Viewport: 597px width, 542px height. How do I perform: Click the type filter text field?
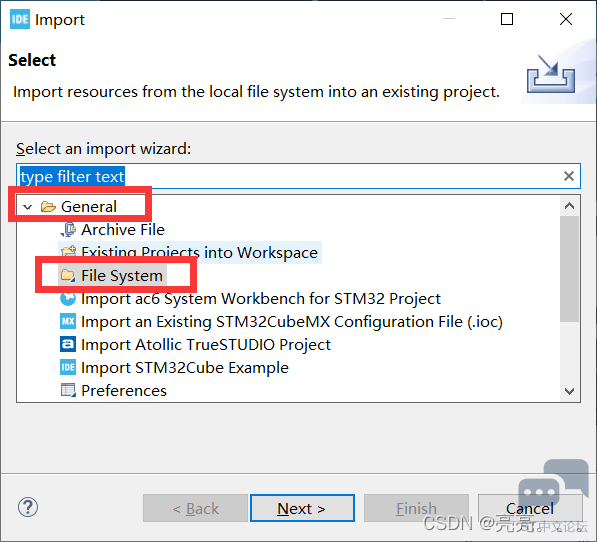[x=298, y=176]
